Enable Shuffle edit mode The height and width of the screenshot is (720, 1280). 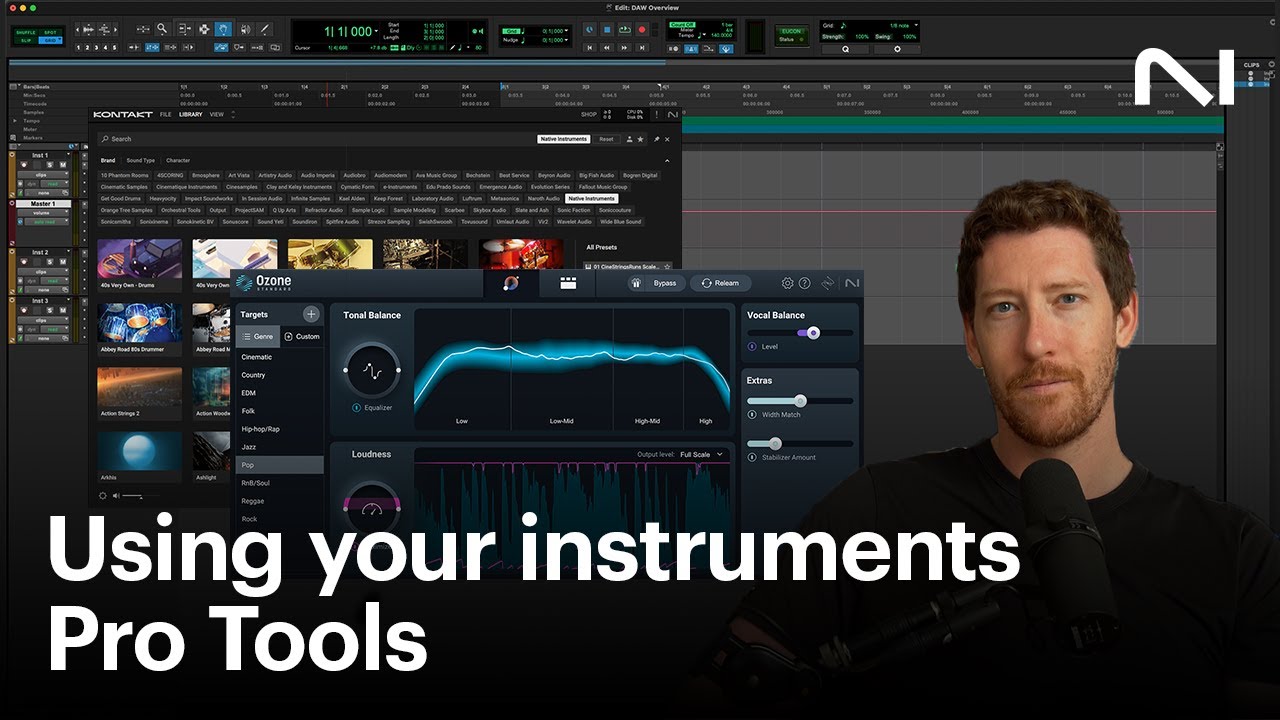[25, 32]
